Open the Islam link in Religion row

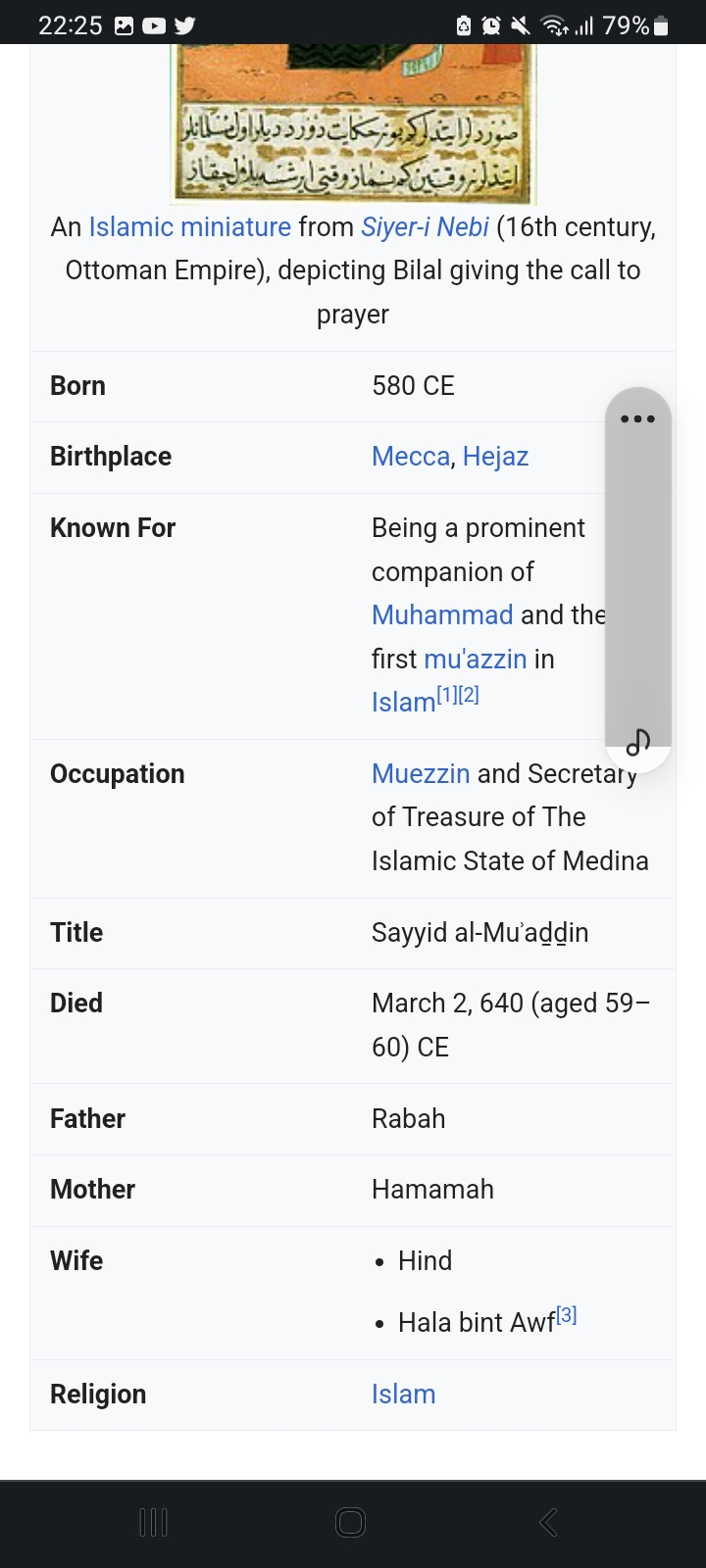[x=403, y=1395]
